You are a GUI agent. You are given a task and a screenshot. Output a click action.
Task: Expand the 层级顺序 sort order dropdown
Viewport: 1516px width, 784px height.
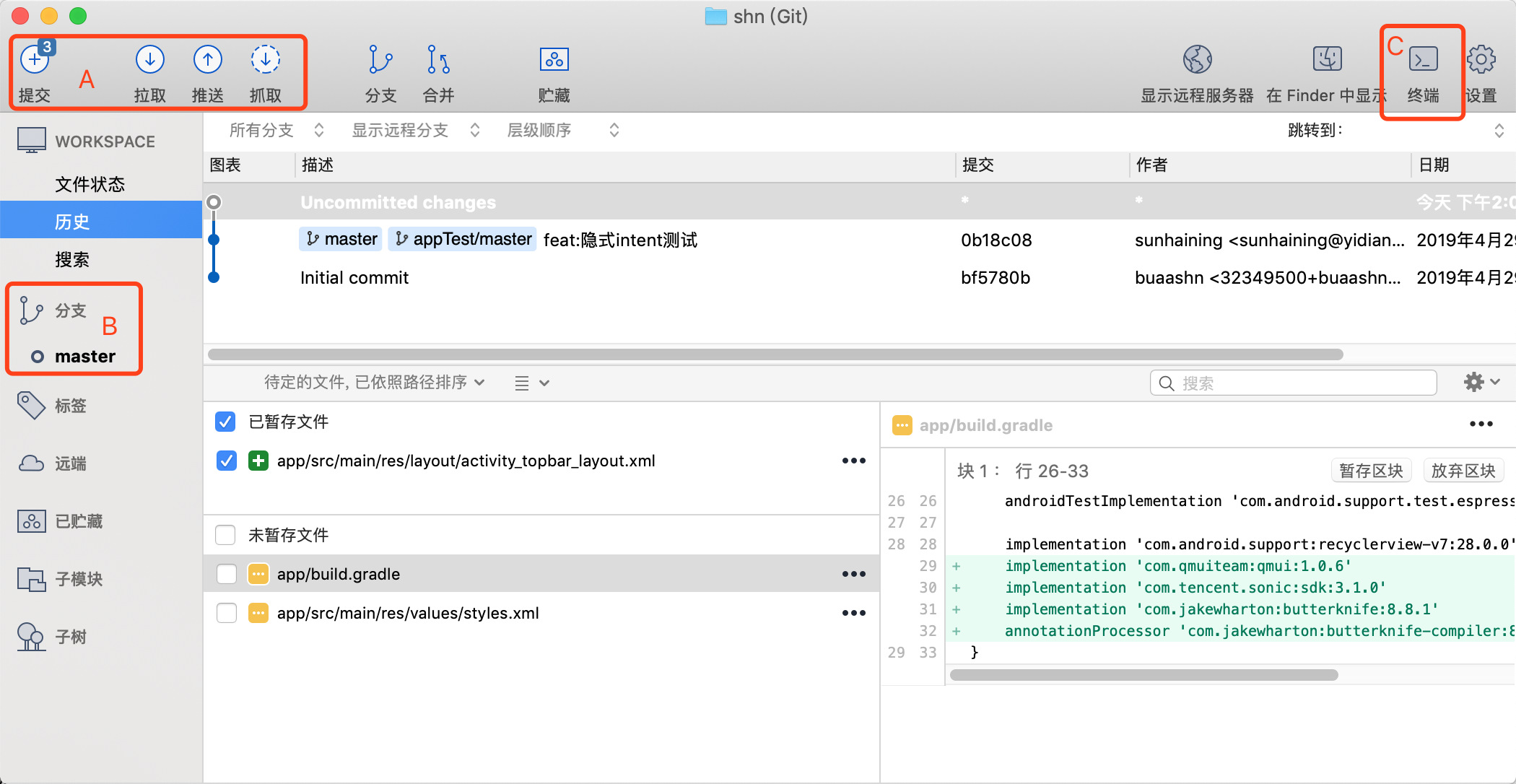[x=563, y=130]
